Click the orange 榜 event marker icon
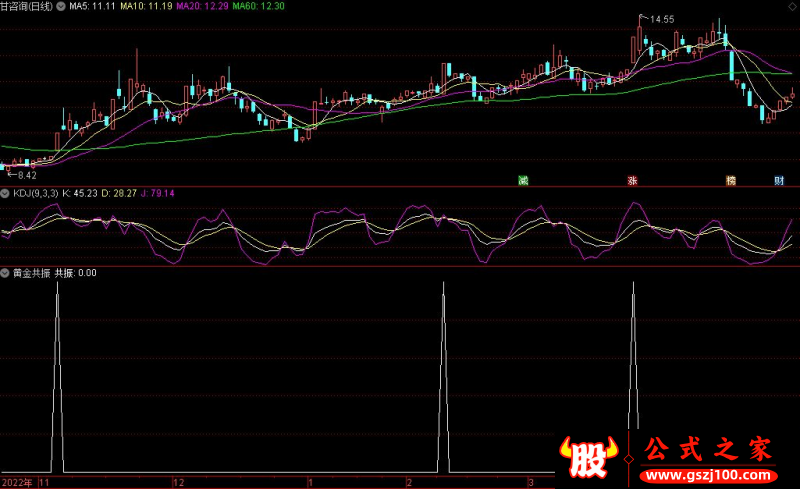 (x=731, y=181)
